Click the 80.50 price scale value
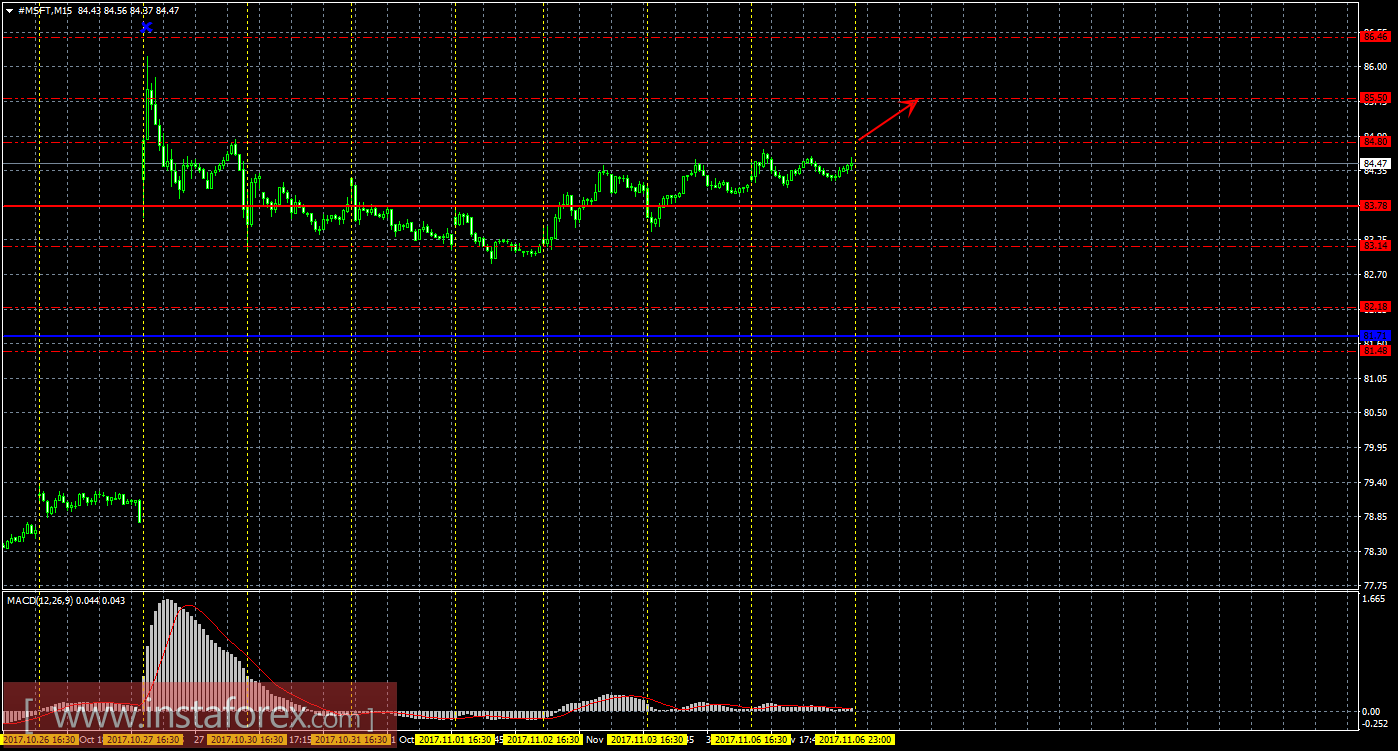This screenshot has width=1398, height=751. tap(1375, 412)
